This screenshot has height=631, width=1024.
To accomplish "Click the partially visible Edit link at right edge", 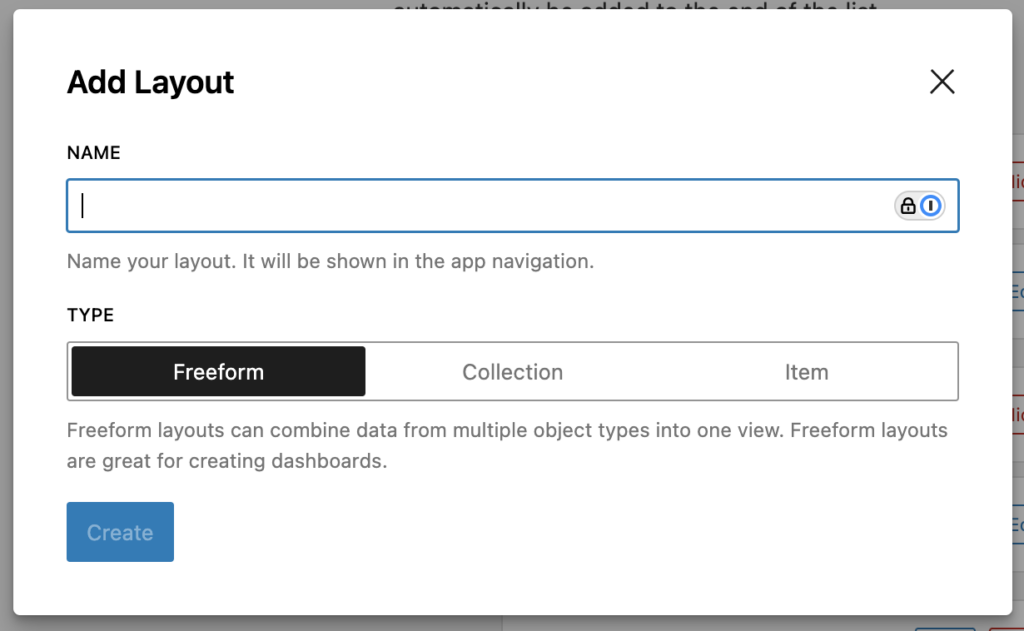I will 1019,293.
